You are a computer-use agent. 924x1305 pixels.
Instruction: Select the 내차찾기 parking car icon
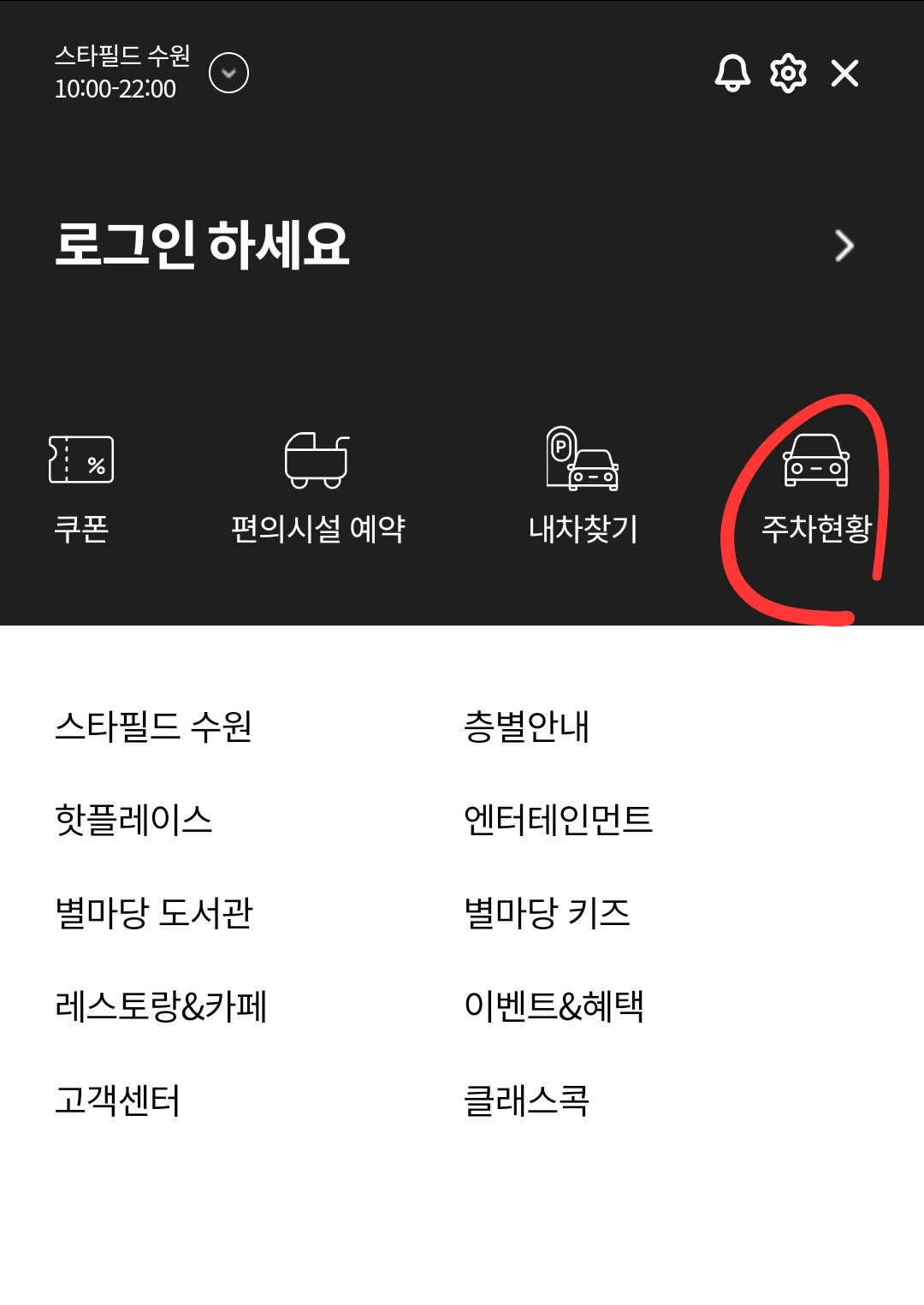pos(582,458)
